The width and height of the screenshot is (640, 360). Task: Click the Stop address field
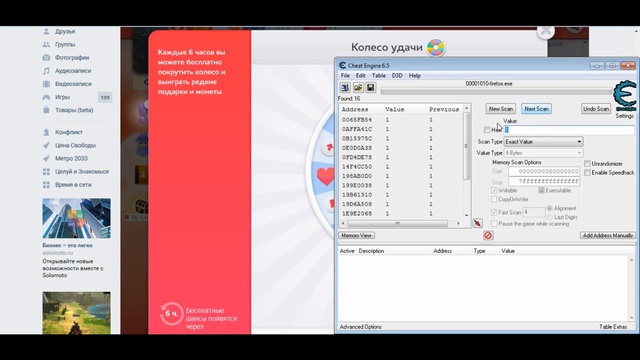(544, 181)
